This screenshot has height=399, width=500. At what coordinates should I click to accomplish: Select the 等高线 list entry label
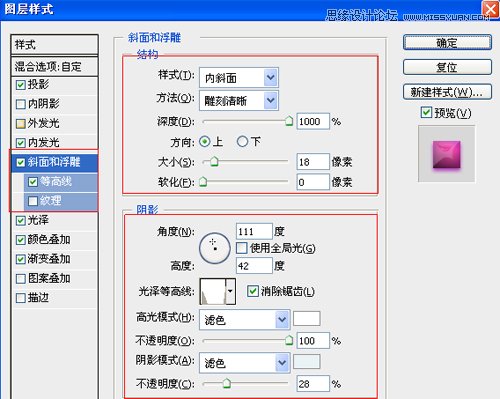coord(56,181)
